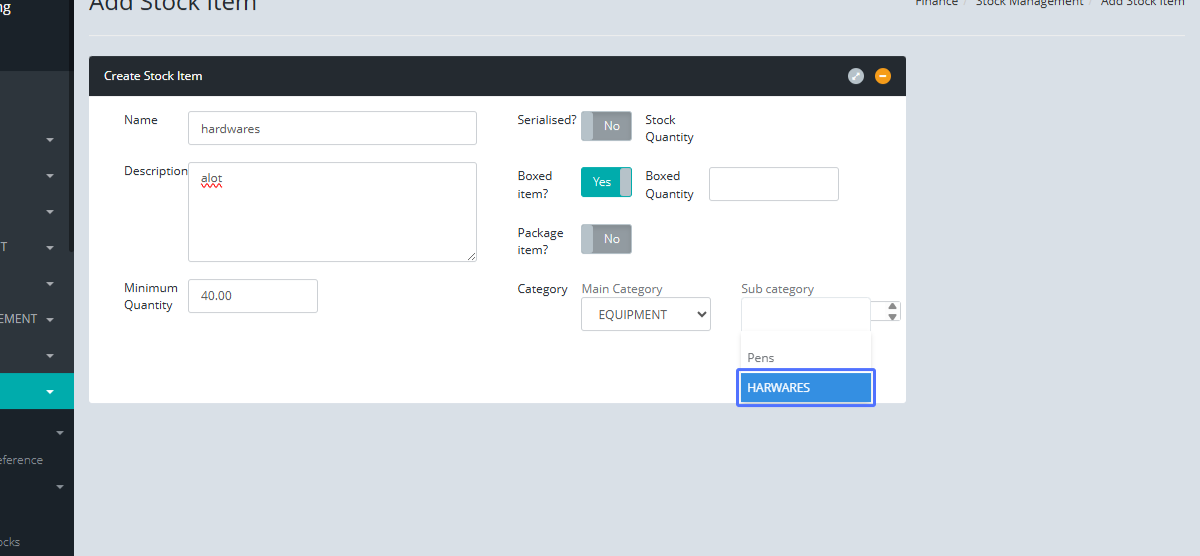The height and width of the screenshot is (556, 1200).
Task: Enable the Package item switch
Action: [x=606, y=239]
